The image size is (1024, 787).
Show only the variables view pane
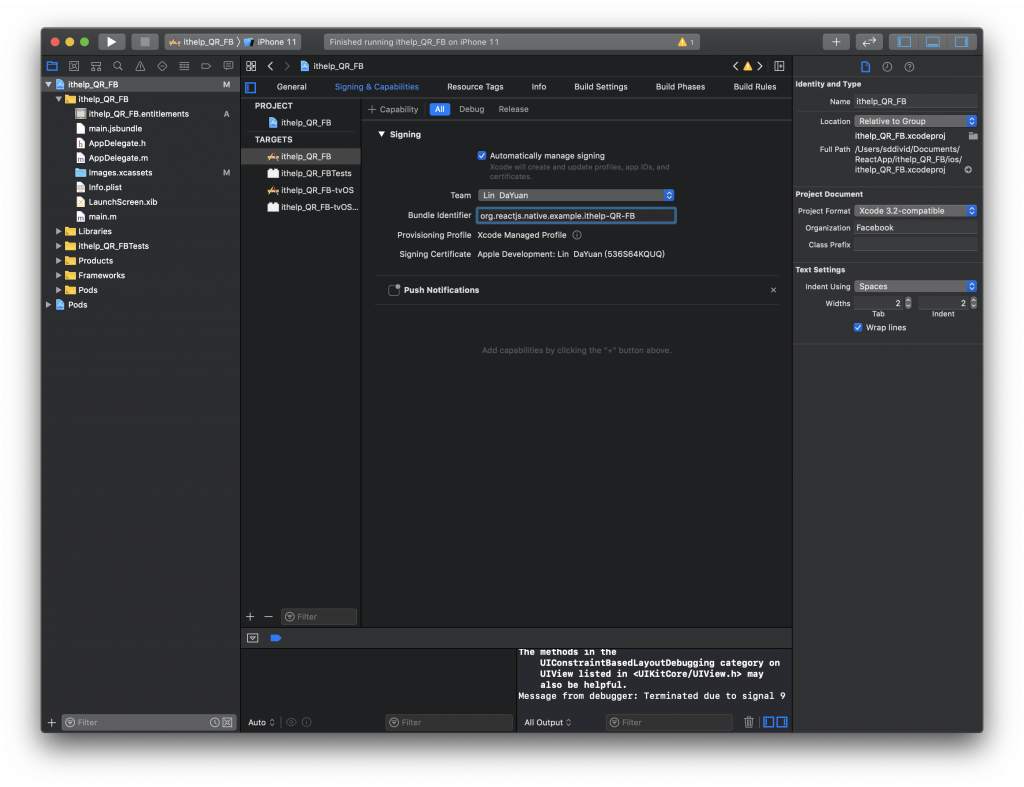pyautogui.click(x=769, y=722)
